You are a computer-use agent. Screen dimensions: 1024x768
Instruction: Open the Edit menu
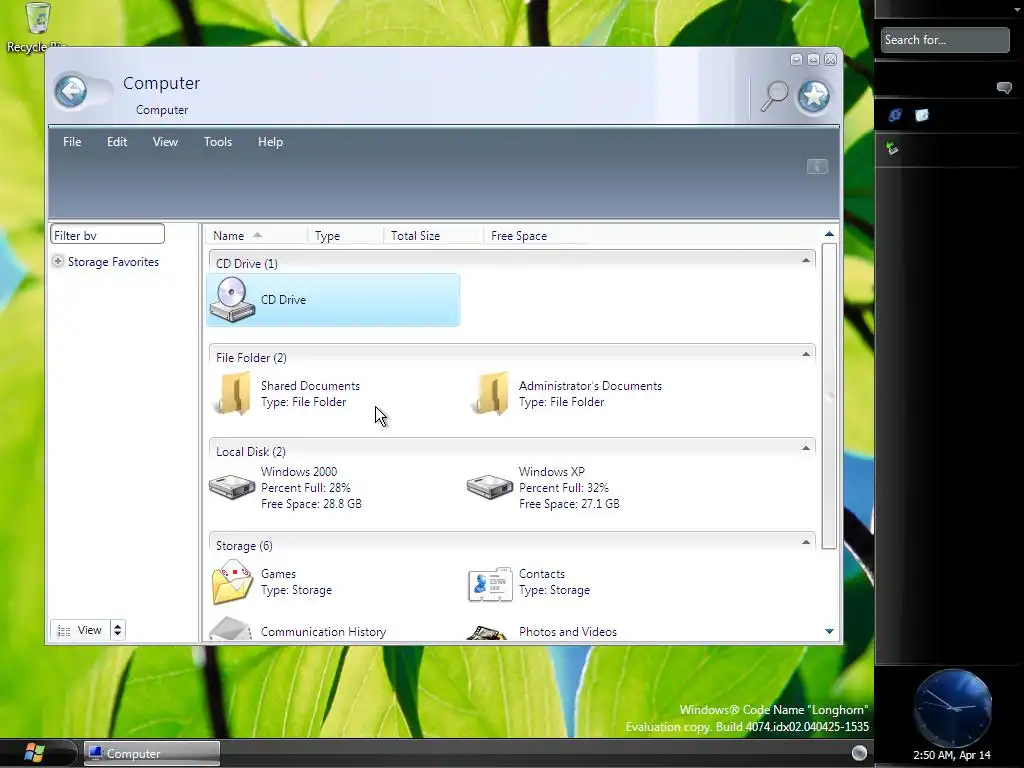(117, 142)
